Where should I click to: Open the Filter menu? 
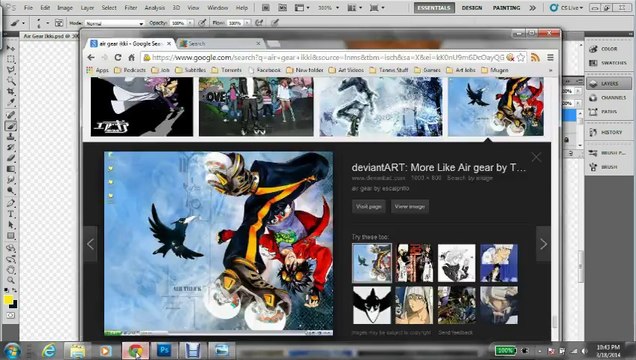coord(131,8)
